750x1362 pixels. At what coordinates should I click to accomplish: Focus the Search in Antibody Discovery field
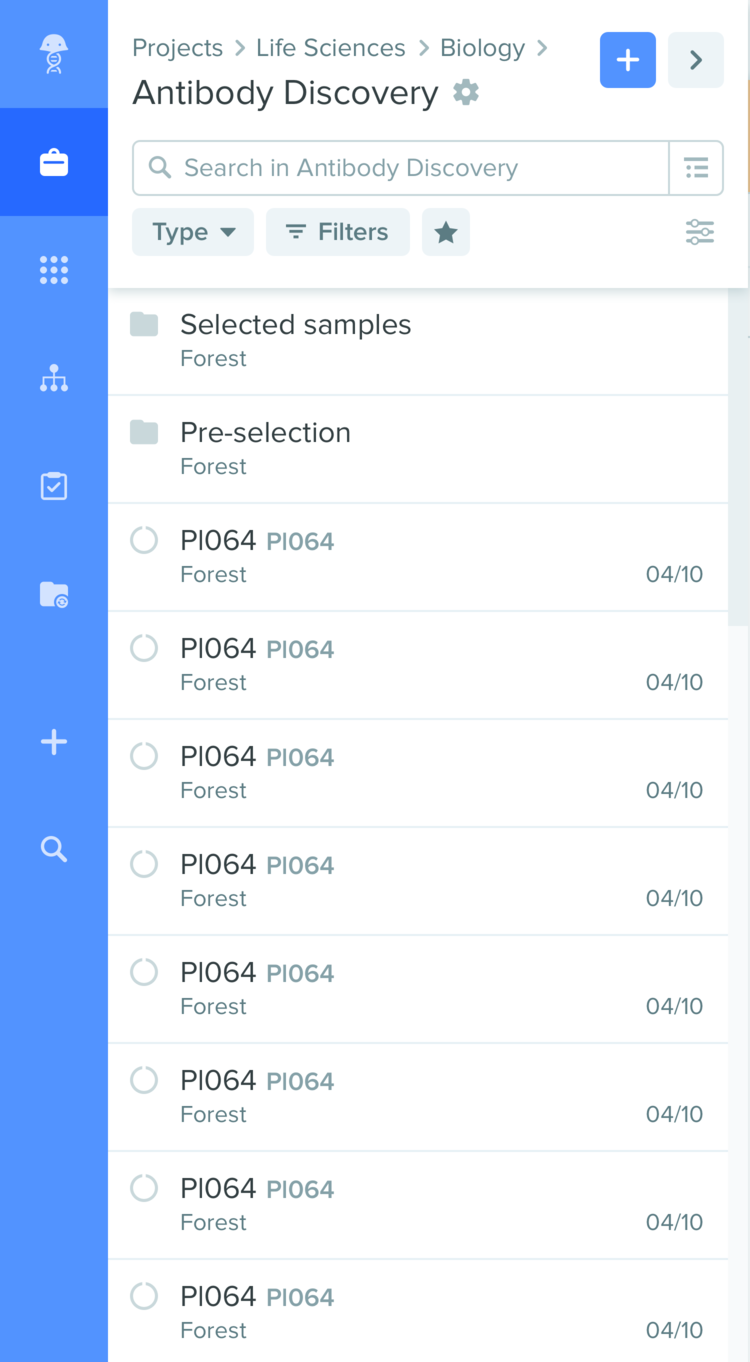[x=401, y=168]
